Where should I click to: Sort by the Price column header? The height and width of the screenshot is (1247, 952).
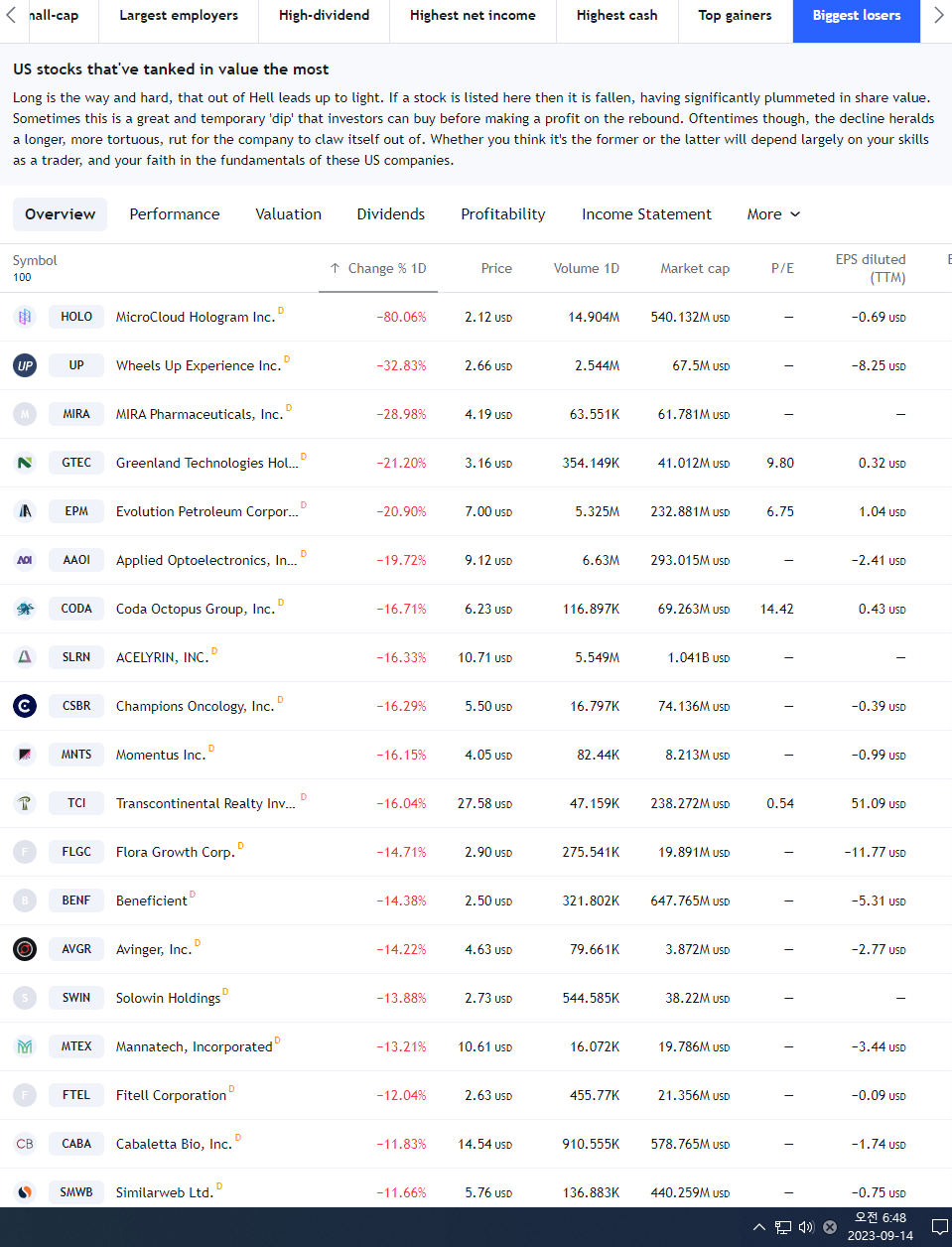496,268
